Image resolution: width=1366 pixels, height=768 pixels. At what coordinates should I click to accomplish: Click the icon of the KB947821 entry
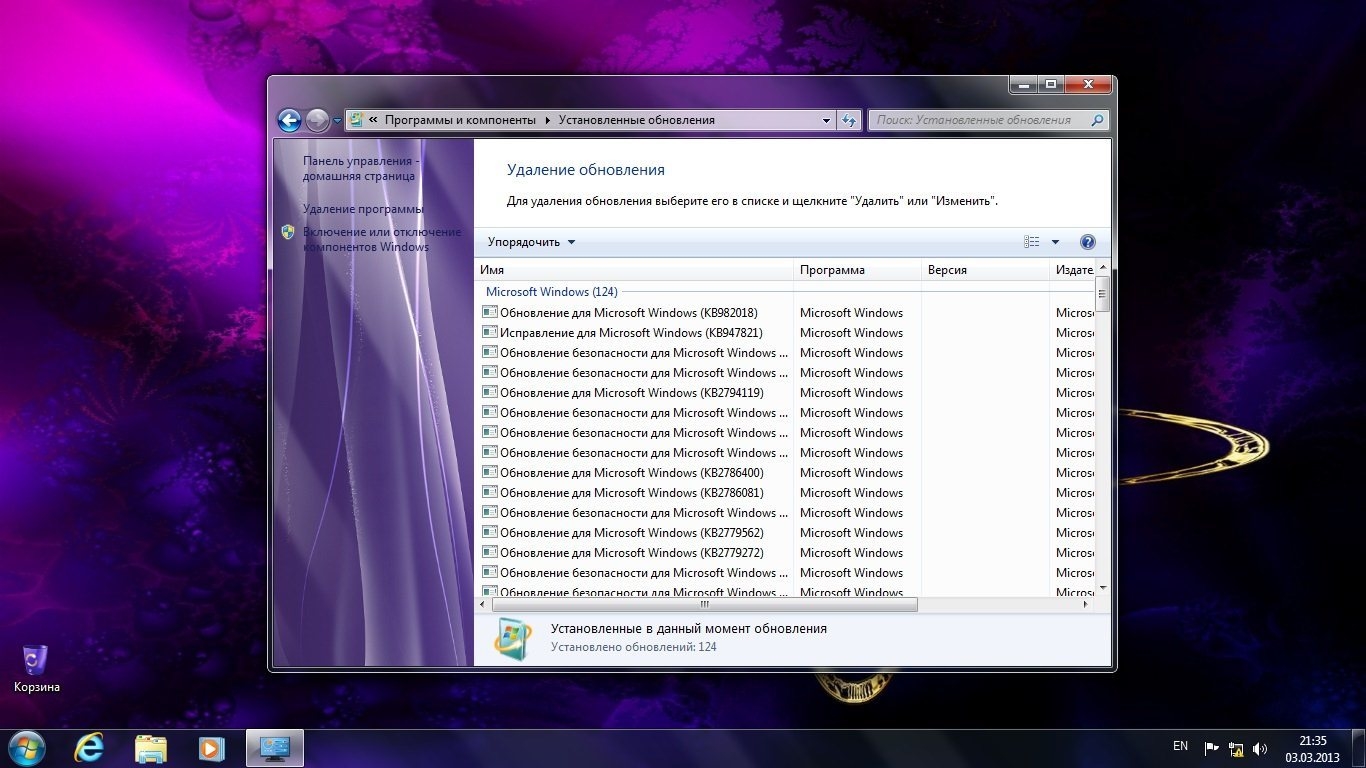click(489, 332)
